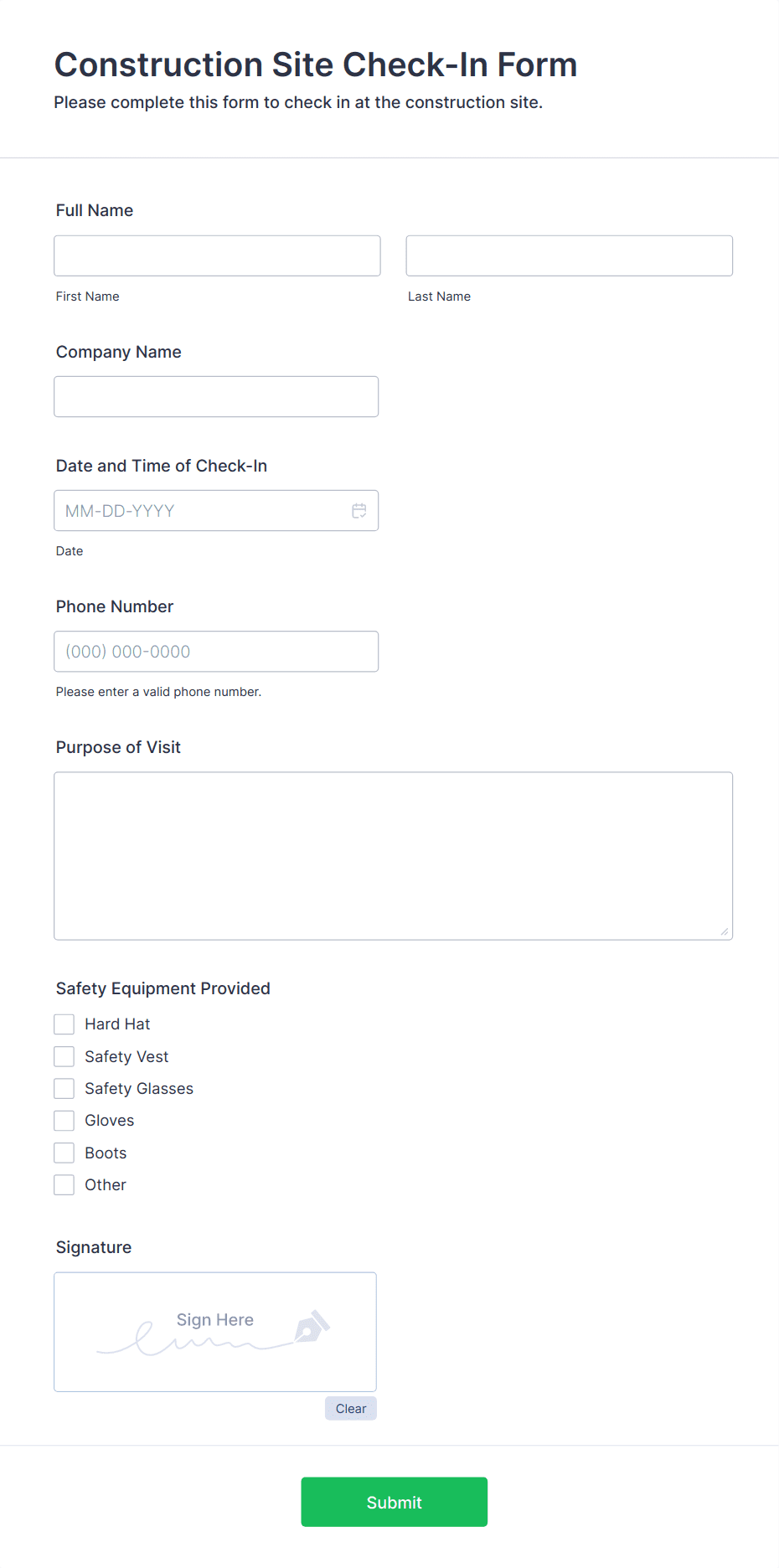Screen dimensions: 779x1568
Task: Tick the Safety Glasses option
Action: point(64,1089)
